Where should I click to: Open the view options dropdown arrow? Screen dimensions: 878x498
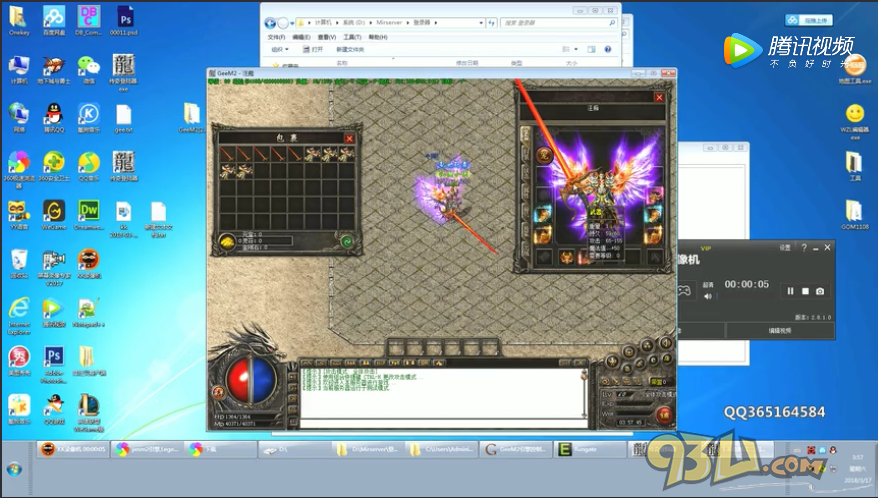[576, 49]
